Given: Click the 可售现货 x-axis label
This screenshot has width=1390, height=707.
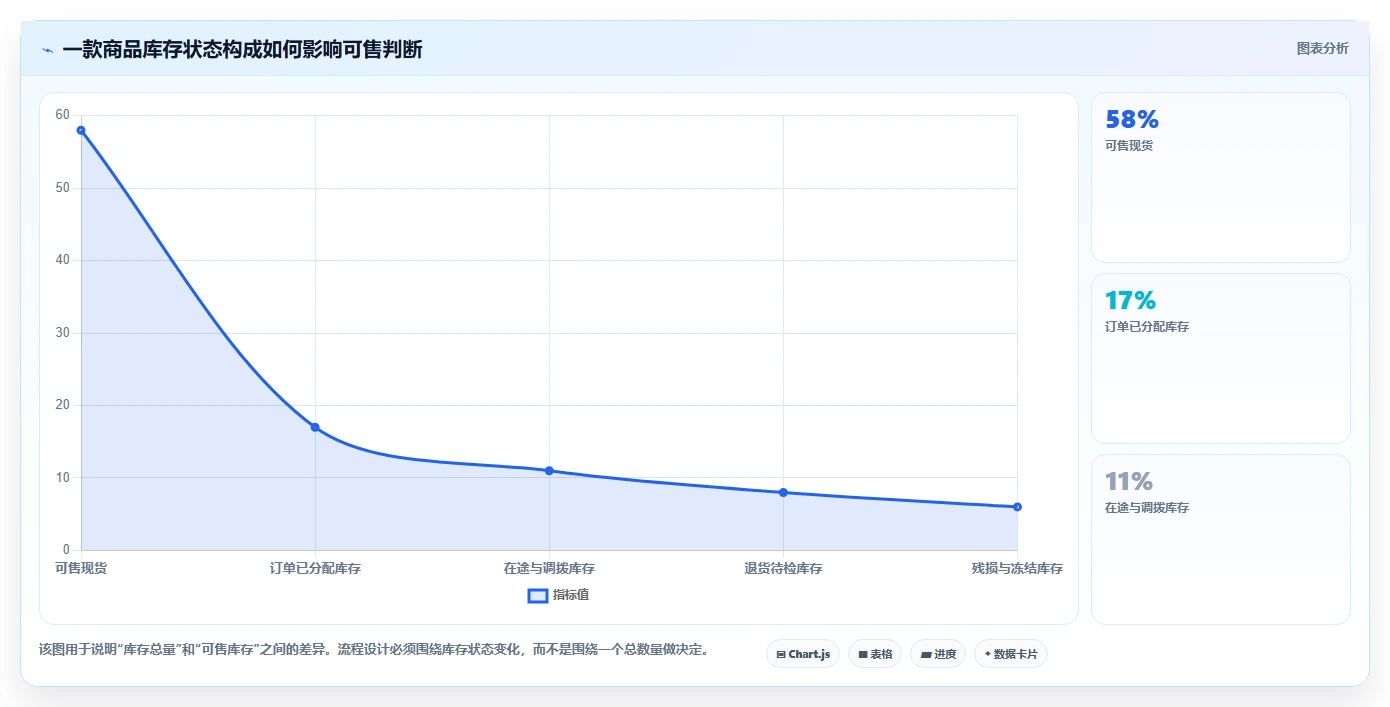Looking at the screenshot, I should pos(81,569).
